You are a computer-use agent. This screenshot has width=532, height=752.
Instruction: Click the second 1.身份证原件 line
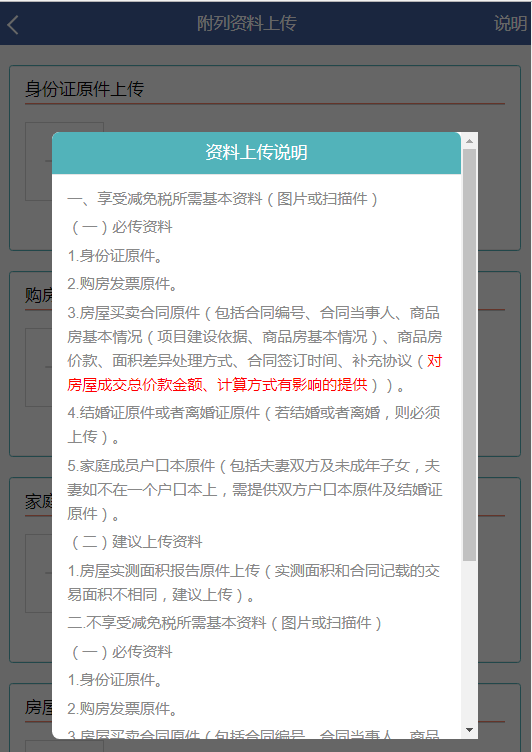click(115, 680)
